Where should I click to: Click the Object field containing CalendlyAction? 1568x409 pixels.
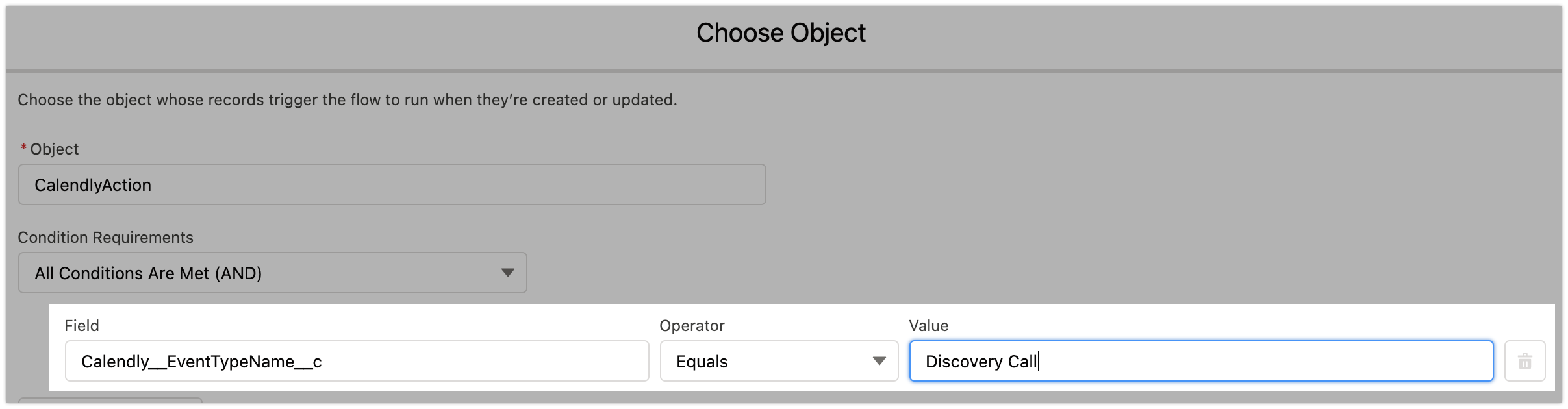coord(392,185)
